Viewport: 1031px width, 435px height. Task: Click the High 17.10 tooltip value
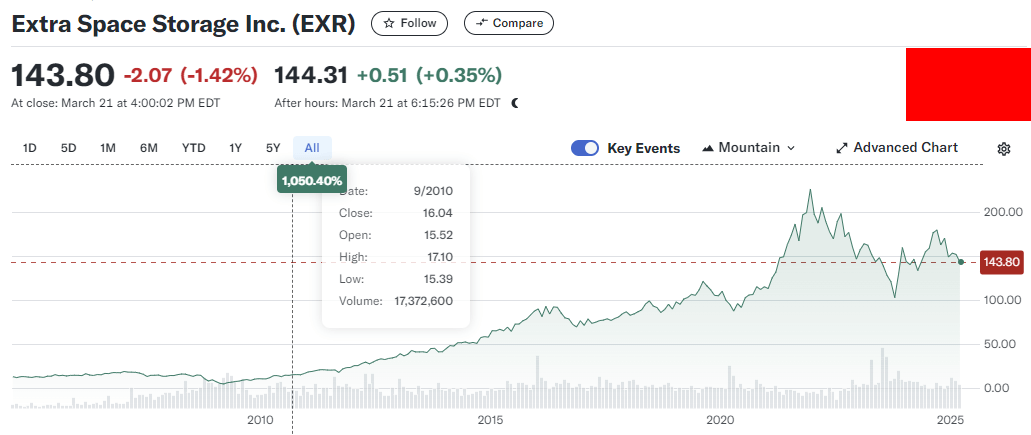tap(439, 257)
